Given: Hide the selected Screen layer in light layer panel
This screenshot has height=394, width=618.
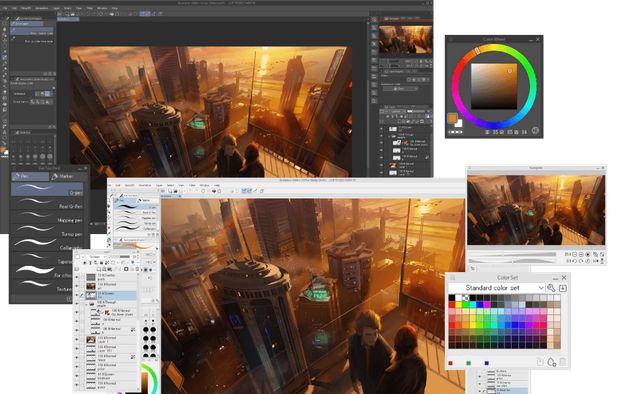Looking at the screenshot, I should point(77,295).
